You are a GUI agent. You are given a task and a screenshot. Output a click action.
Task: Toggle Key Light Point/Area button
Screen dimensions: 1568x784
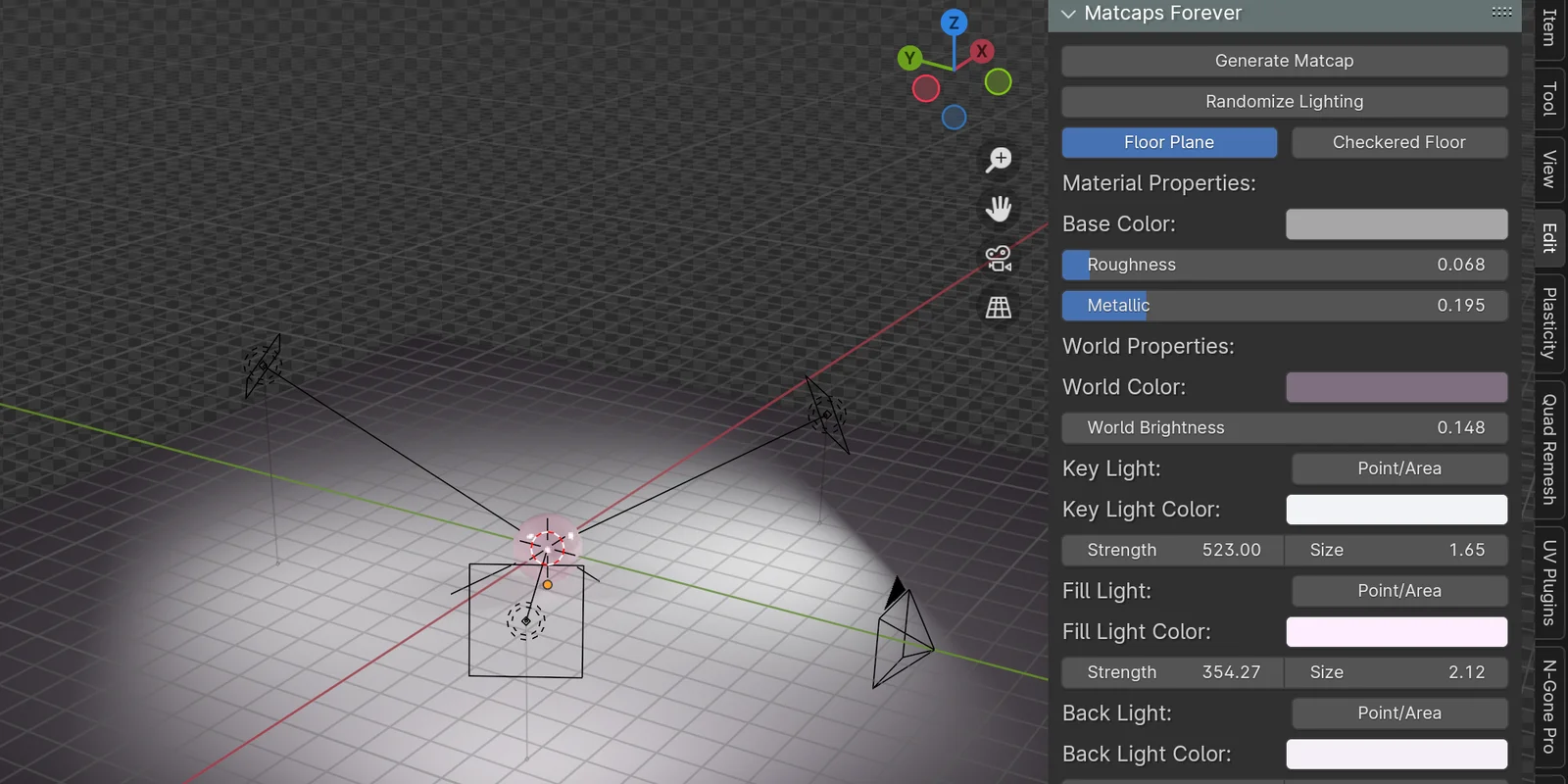[x=1399, y=468]
